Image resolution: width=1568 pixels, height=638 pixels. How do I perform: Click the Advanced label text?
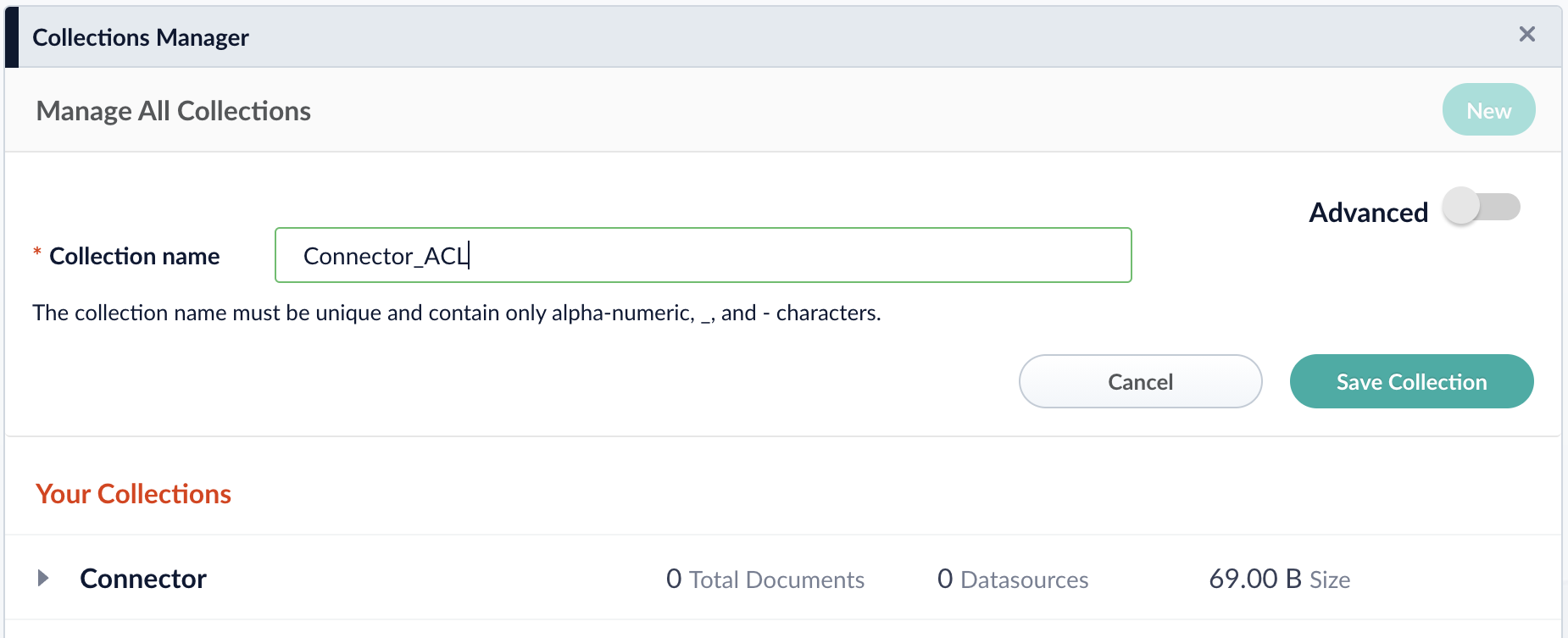point(1368,213)
